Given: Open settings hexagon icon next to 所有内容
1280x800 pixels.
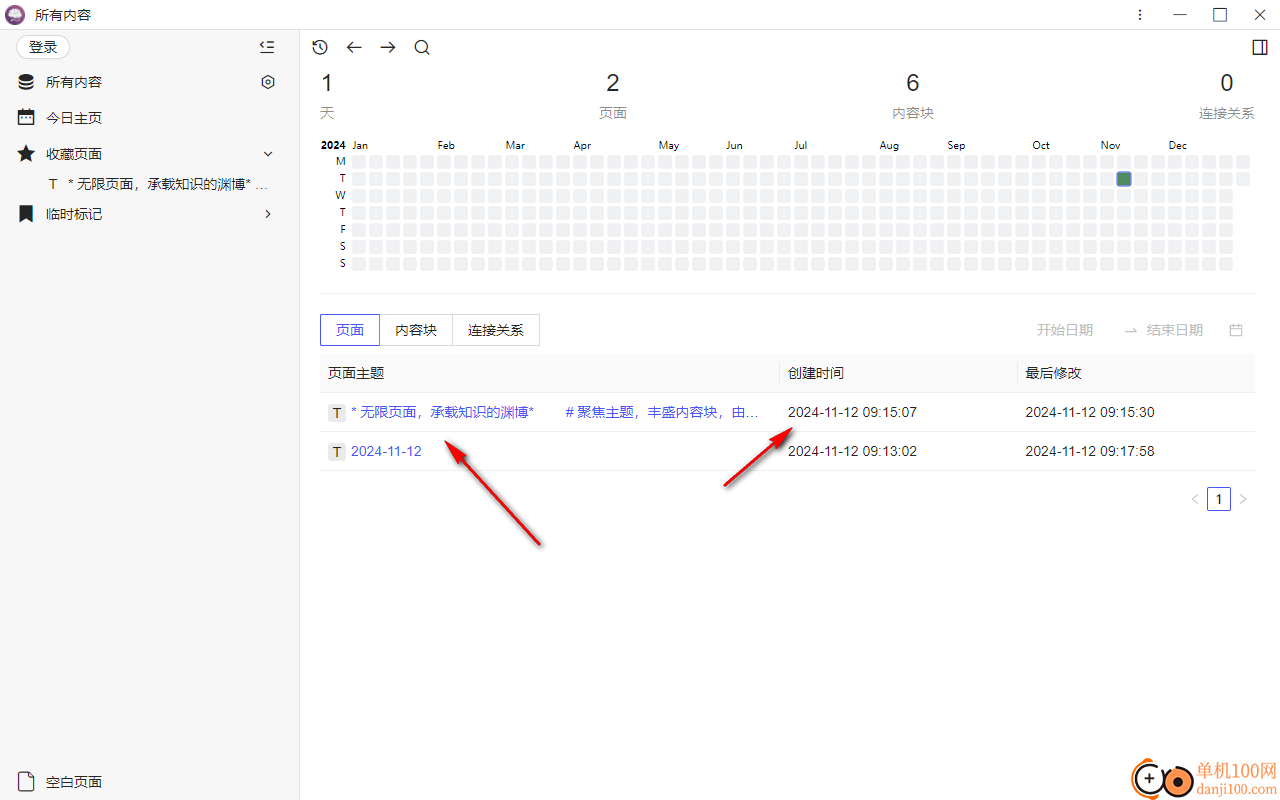Looking at the screenshot, I should 268,82.
